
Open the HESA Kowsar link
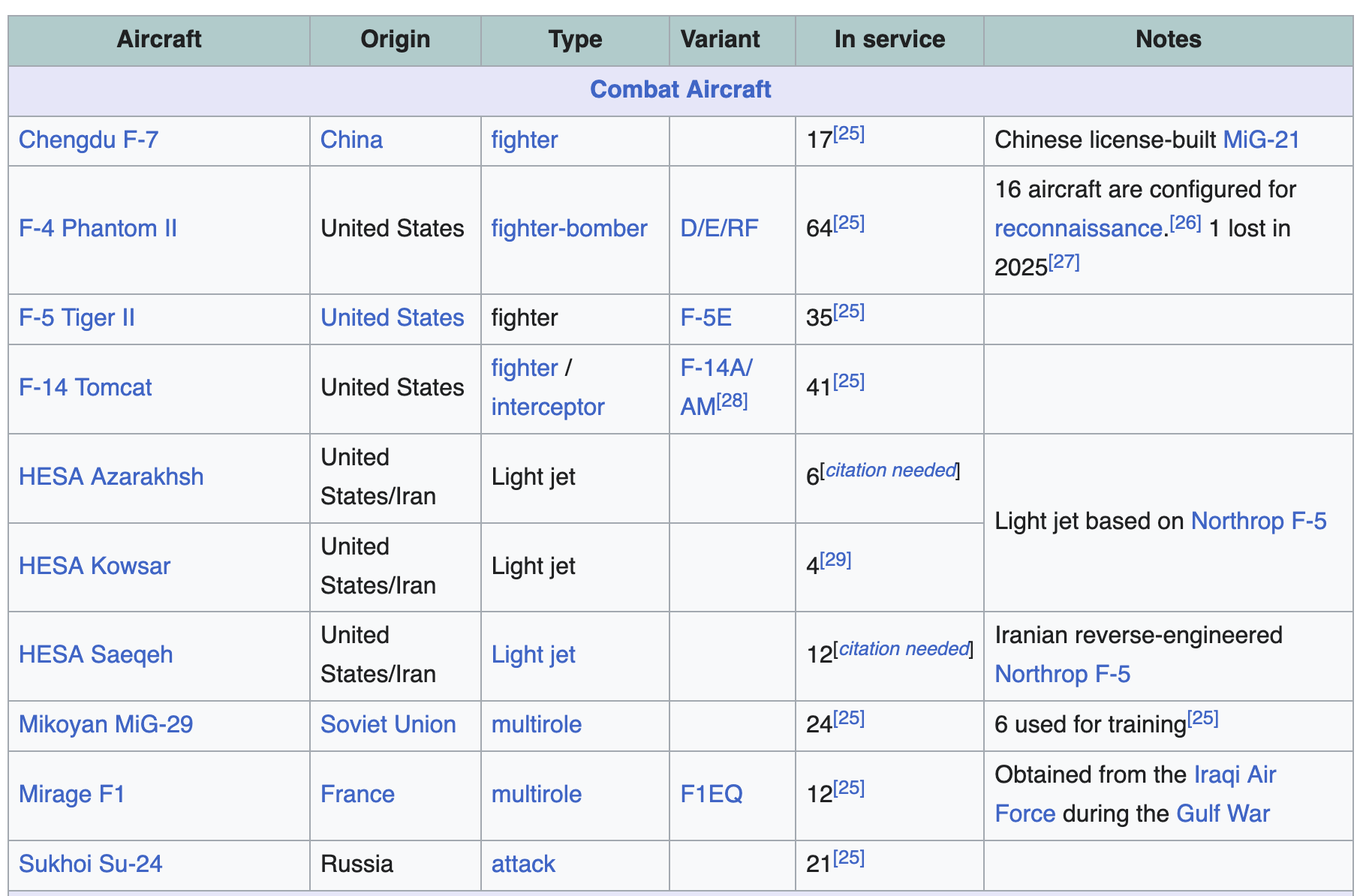click(95, 566)
